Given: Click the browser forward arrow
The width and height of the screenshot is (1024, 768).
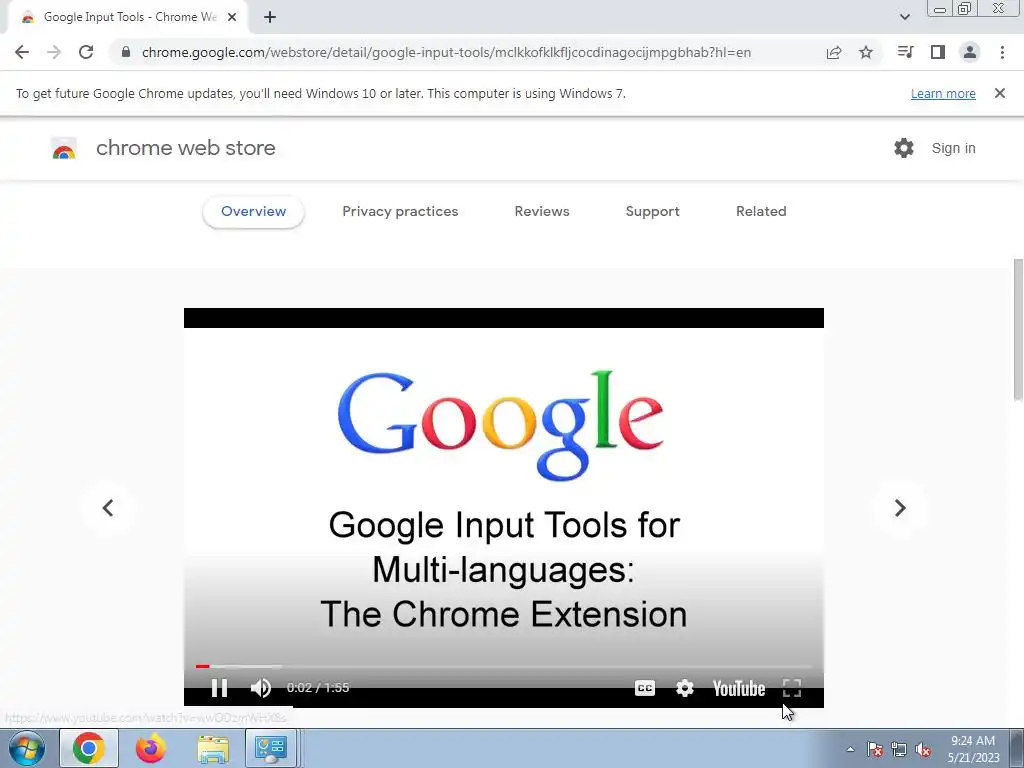Looking at the screenshot, I should click(x=54, y=52).
